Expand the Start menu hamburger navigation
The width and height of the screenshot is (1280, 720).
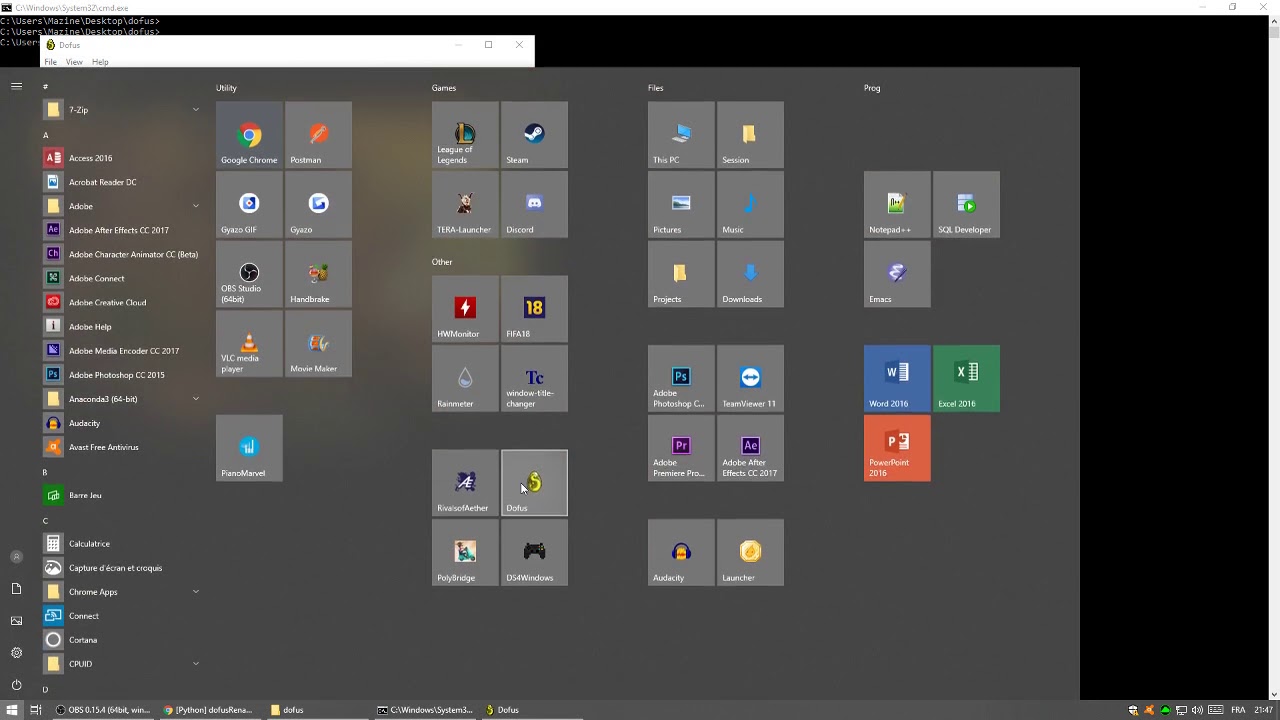pos(16,87)
